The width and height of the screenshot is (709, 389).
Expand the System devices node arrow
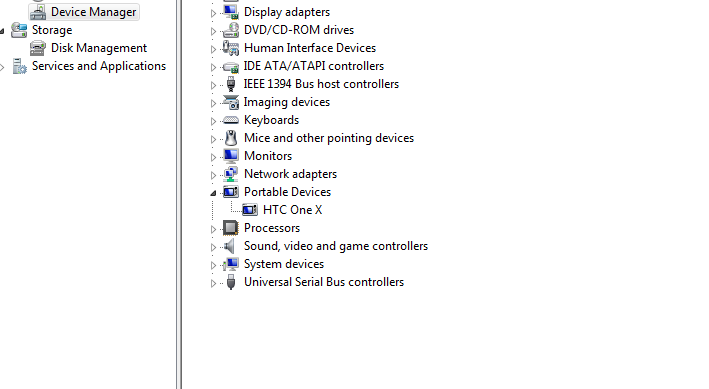[213, 265]
